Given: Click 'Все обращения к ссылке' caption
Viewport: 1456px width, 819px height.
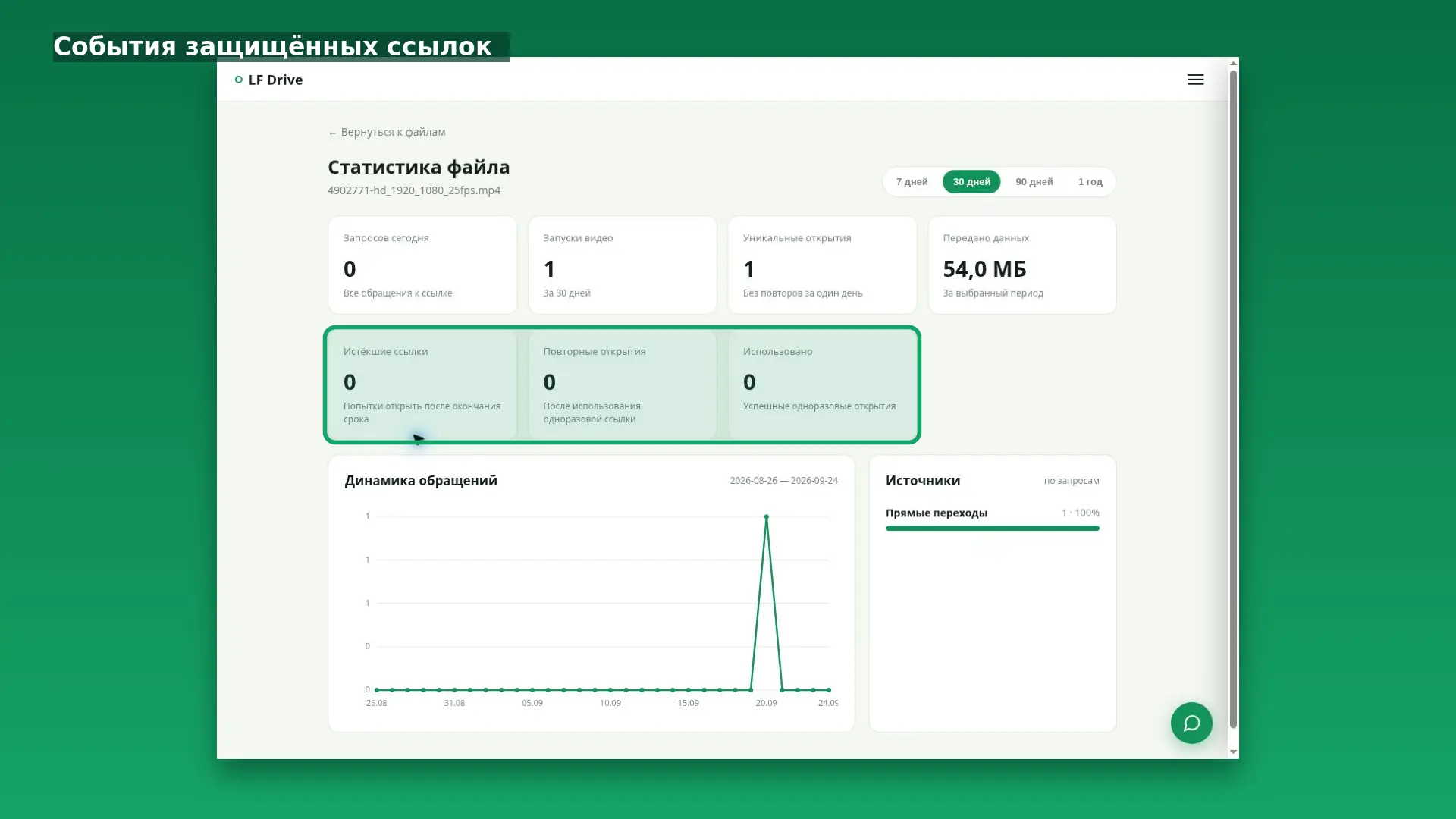Looking at the screenshot, I should (x=397, y=293).
